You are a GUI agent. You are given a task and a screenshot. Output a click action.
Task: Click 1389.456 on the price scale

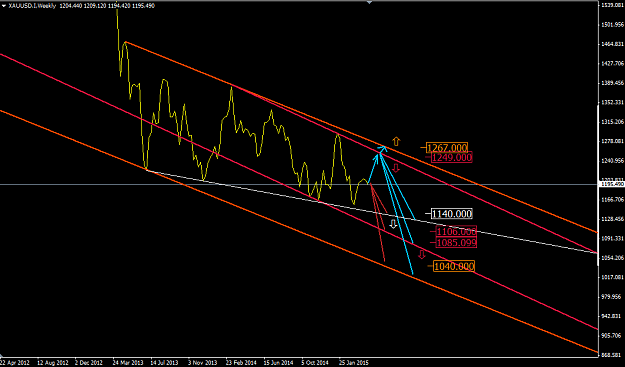[x=613, y=83]
